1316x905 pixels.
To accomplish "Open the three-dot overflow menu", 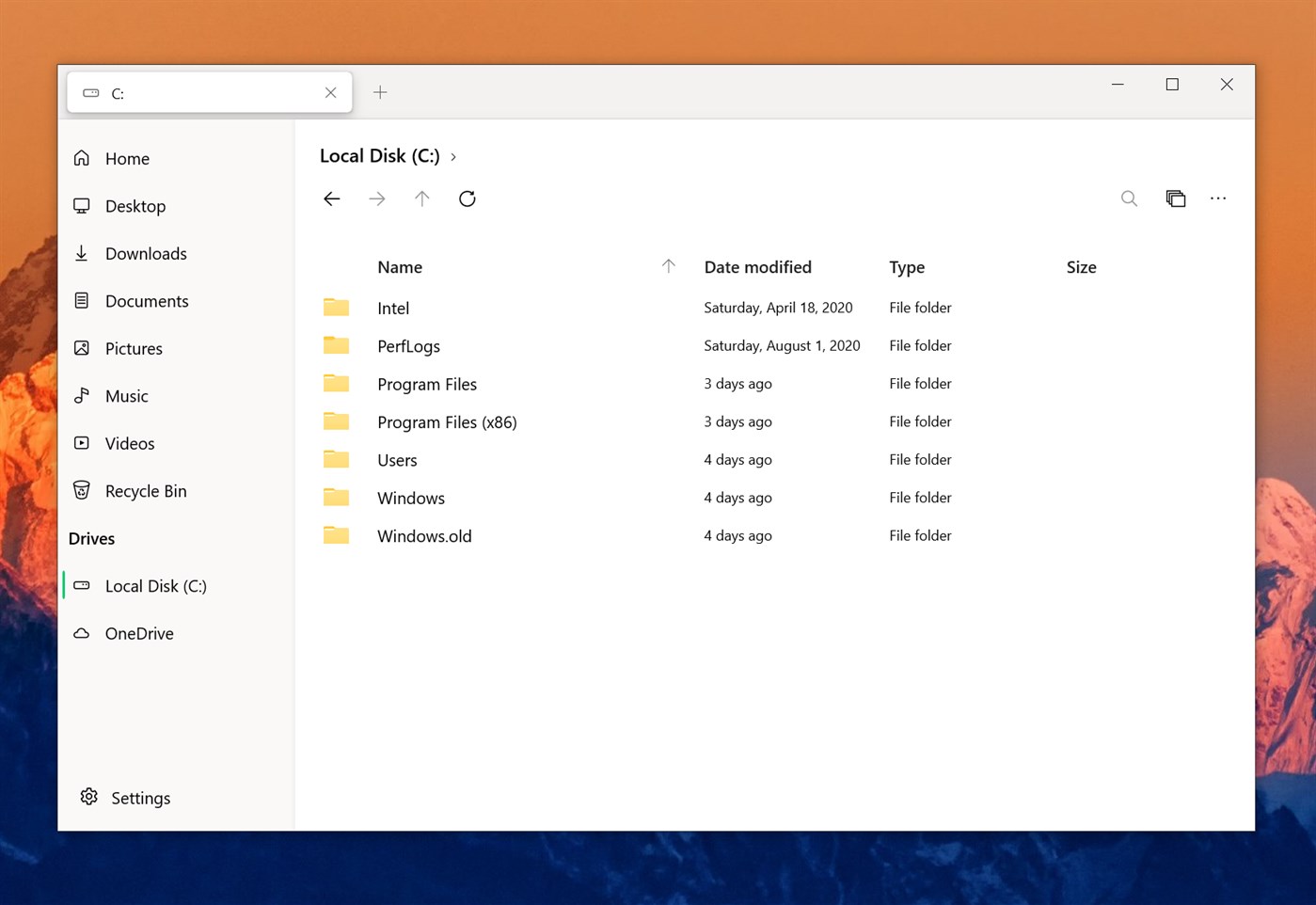I will click(1218, 198).
